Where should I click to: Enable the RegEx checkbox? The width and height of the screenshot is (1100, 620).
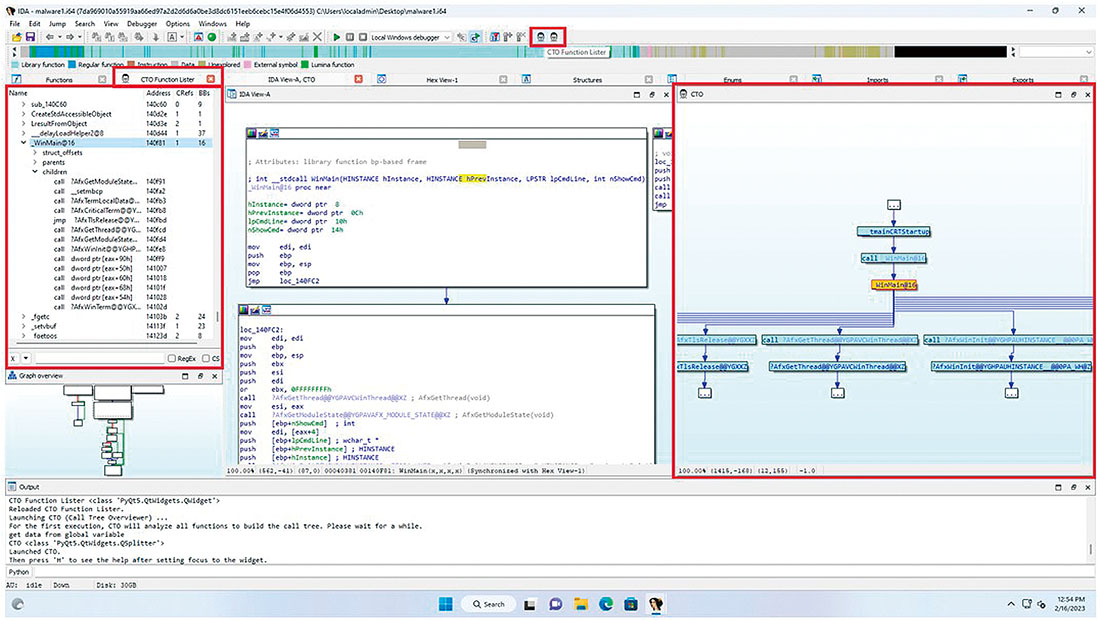pos(172,358)
